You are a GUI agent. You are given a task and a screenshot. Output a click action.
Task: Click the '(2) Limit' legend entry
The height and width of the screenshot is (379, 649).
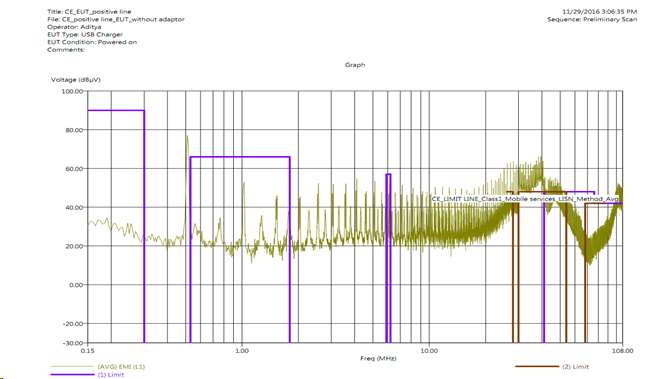[x=575, y=367]
